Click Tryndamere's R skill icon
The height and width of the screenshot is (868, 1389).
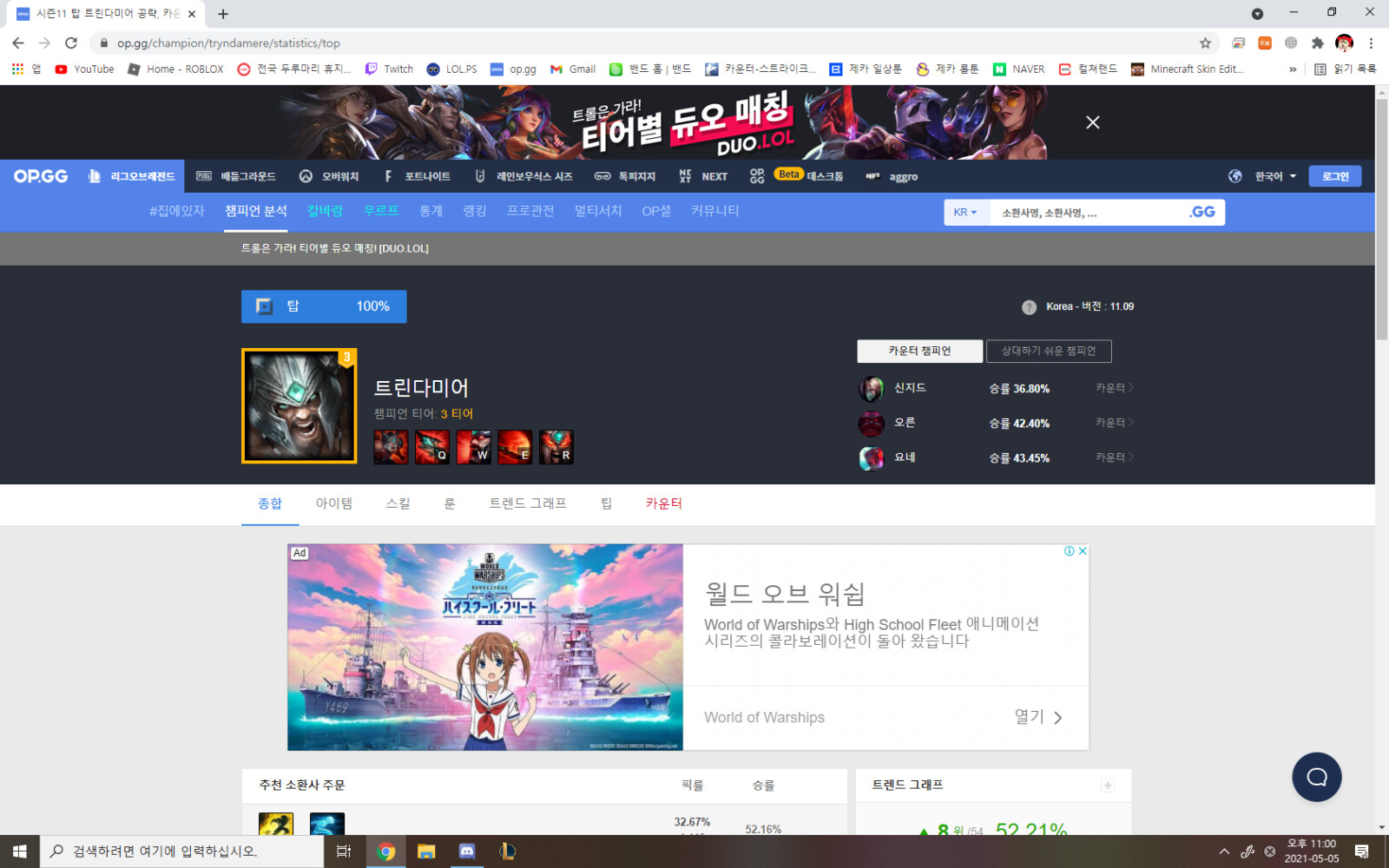(556, 447)
